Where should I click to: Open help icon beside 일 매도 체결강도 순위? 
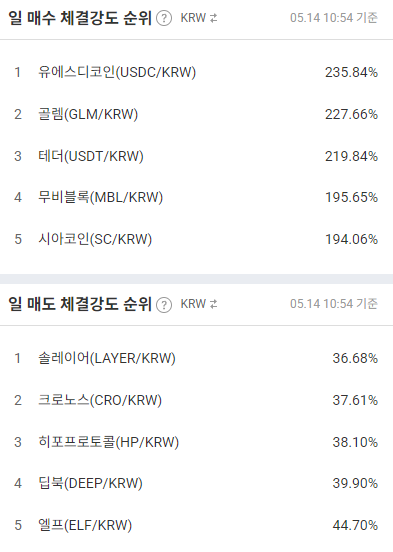164,305
